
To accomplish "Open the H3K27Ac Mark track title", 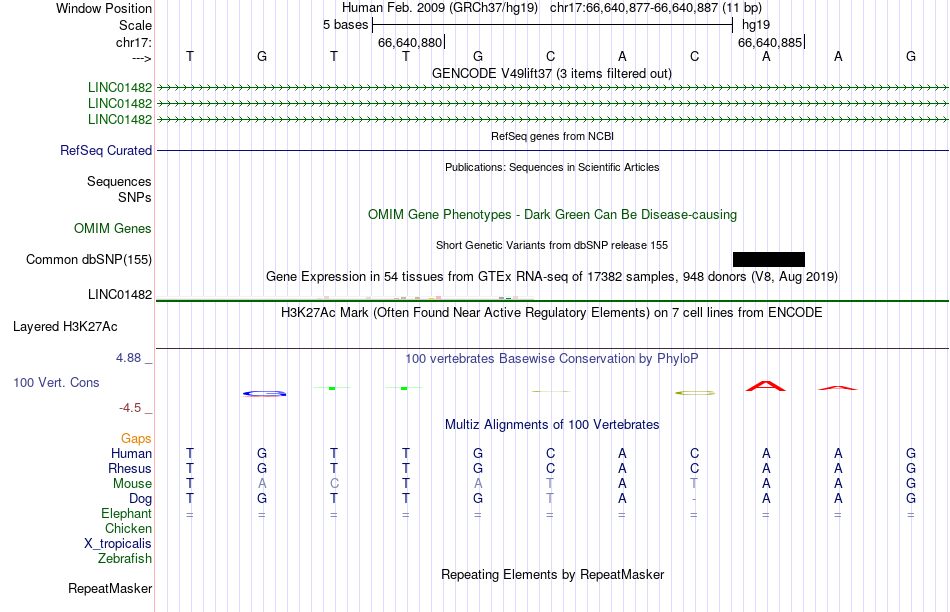I will coord(552,313).
